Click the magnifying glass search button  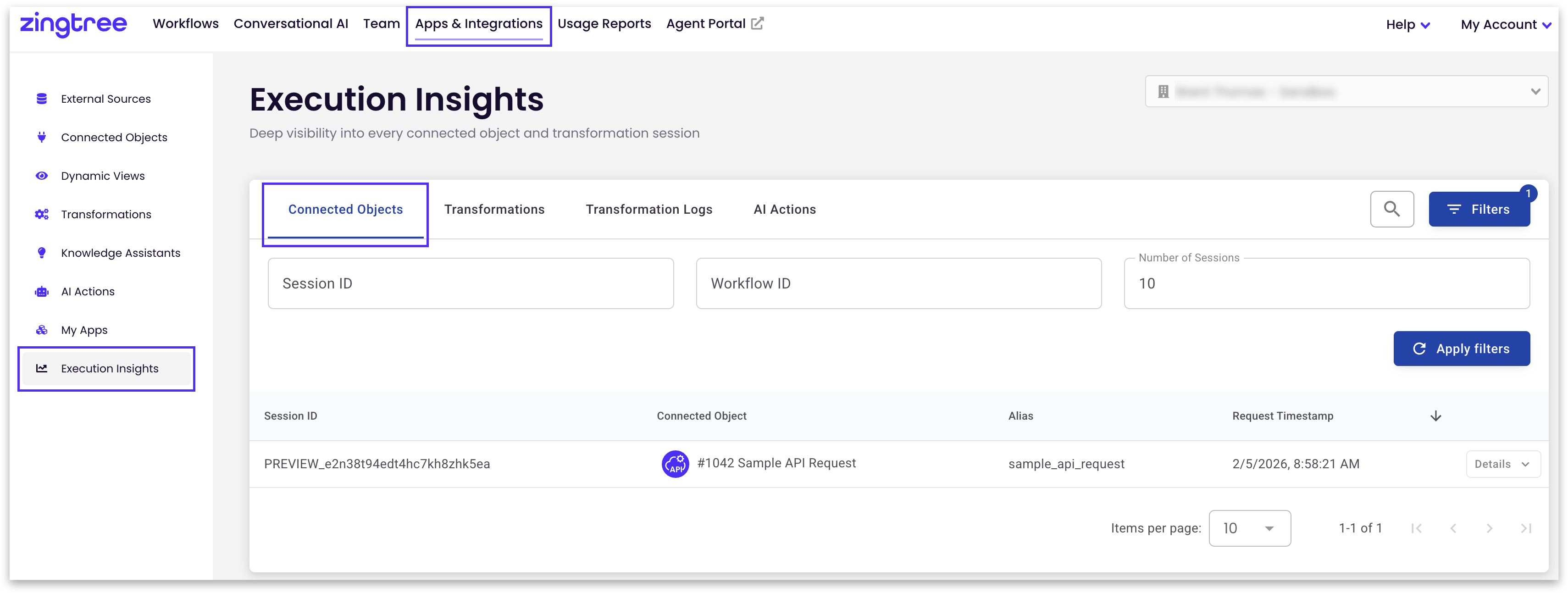click(x=1391, y=210)
